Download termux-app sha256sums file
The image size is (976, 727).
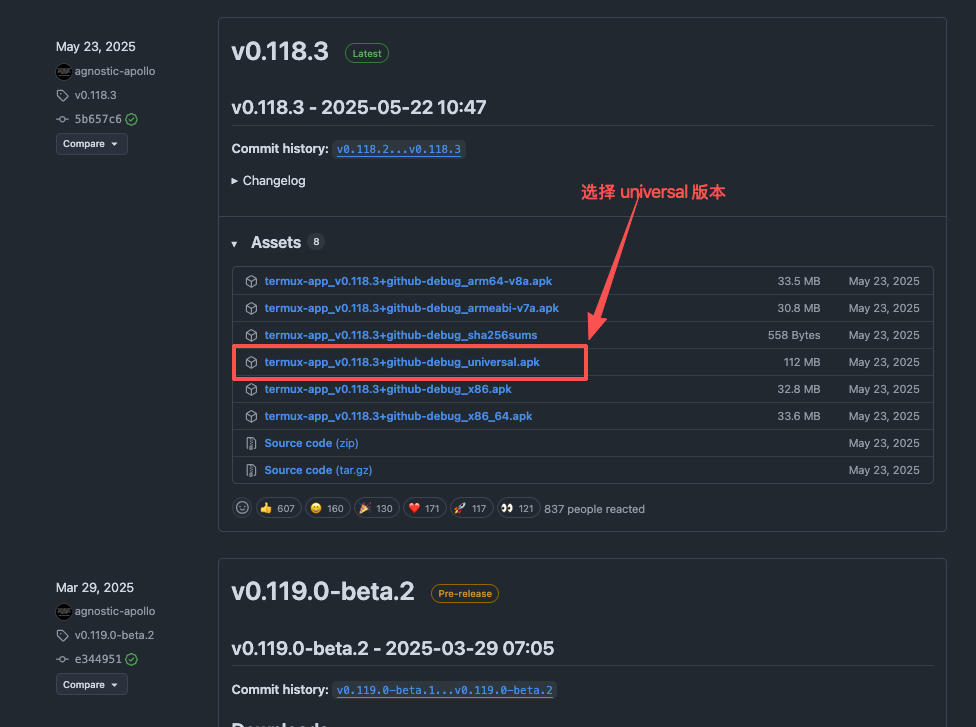(401, 335)
